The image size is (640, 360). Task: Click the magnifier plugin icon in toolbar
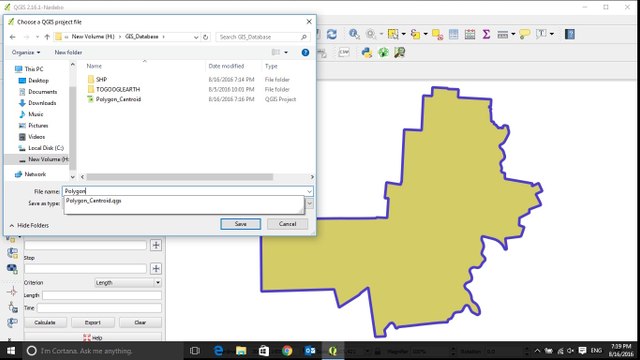pyautogui.click(x=399, y=52)
